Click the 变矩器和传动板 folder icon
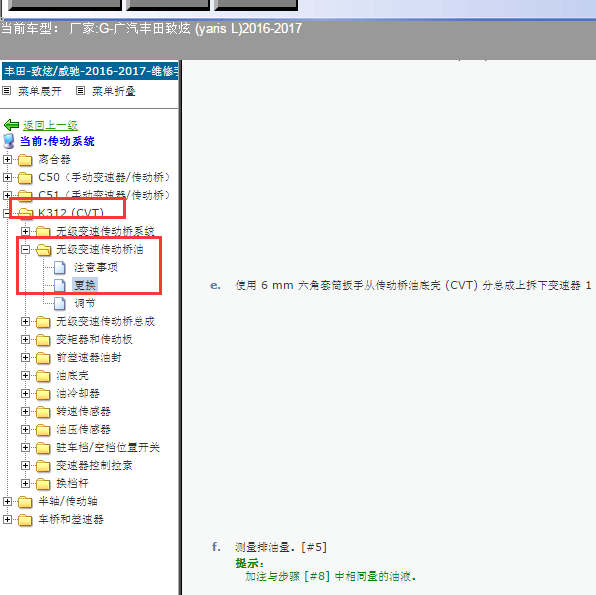Viewport: 596px width, 595px height. 43,340
